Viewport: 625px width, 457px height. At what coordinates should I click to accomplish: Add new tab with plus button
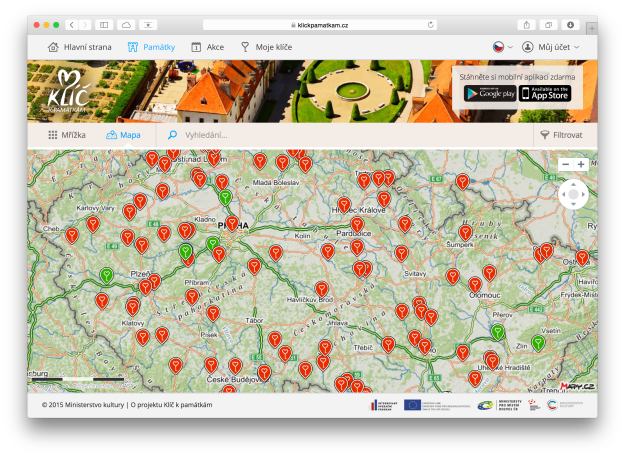pyautogui.click(x=592, y=29)
